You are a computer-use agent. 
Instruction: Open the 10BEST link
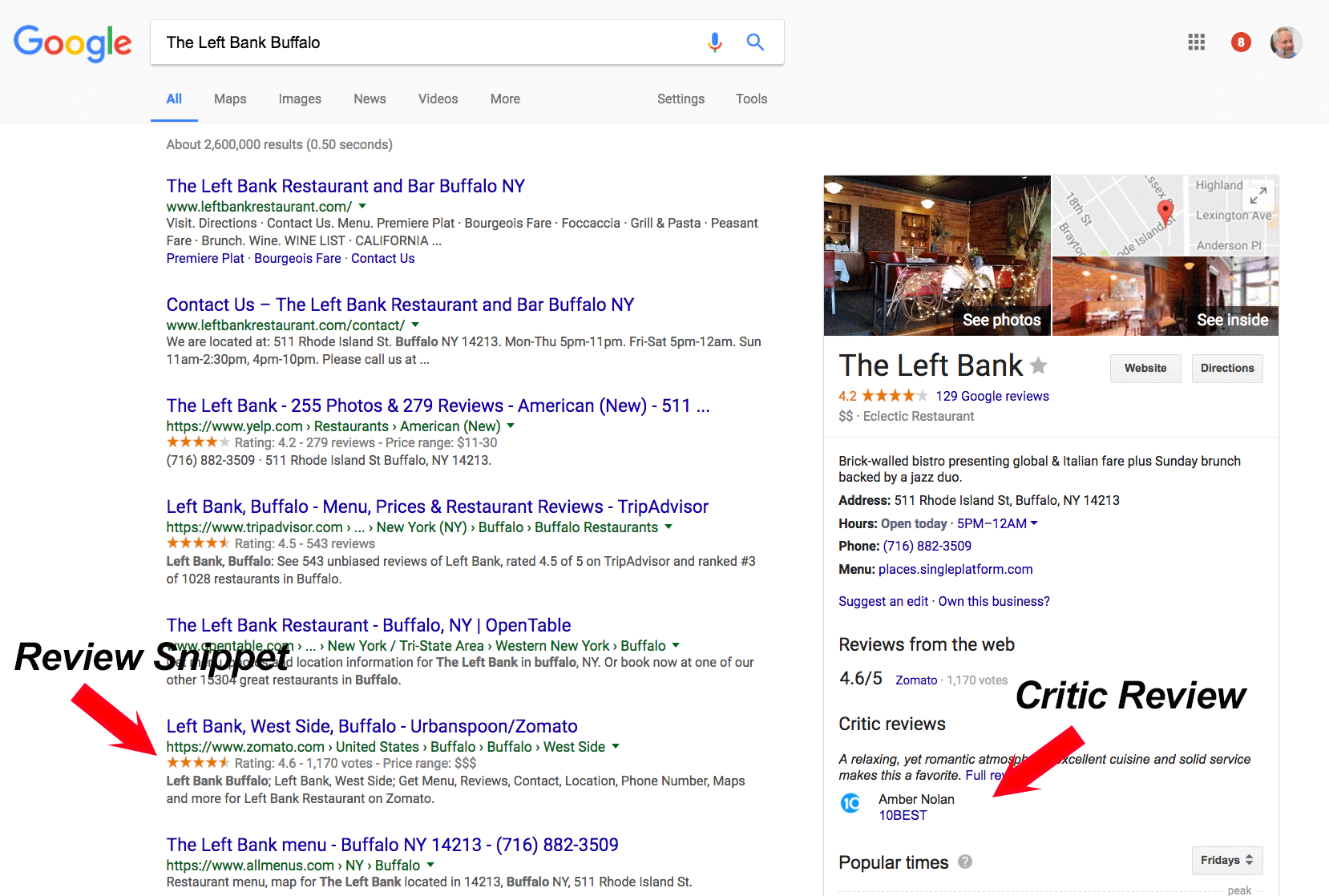[x=903, y=815]
